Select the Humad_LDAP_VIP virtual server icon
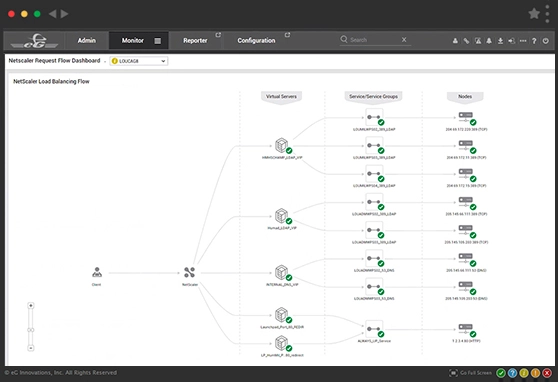 [x=281, y=215]
